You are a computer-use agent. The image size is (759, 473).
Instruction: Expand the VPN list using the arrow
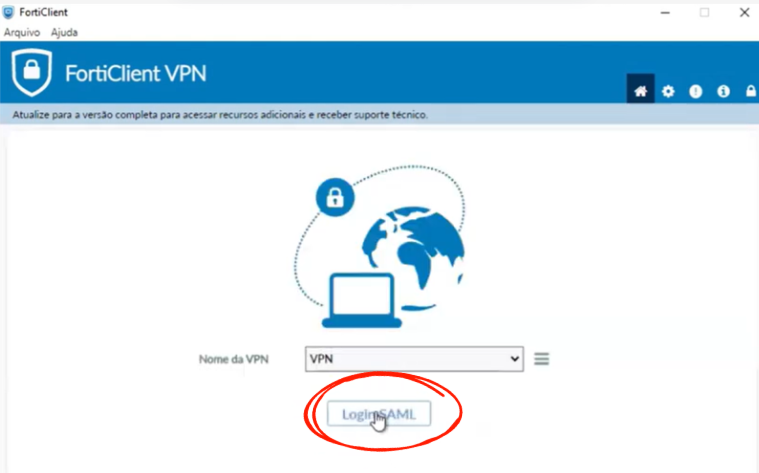coord(515,359)
